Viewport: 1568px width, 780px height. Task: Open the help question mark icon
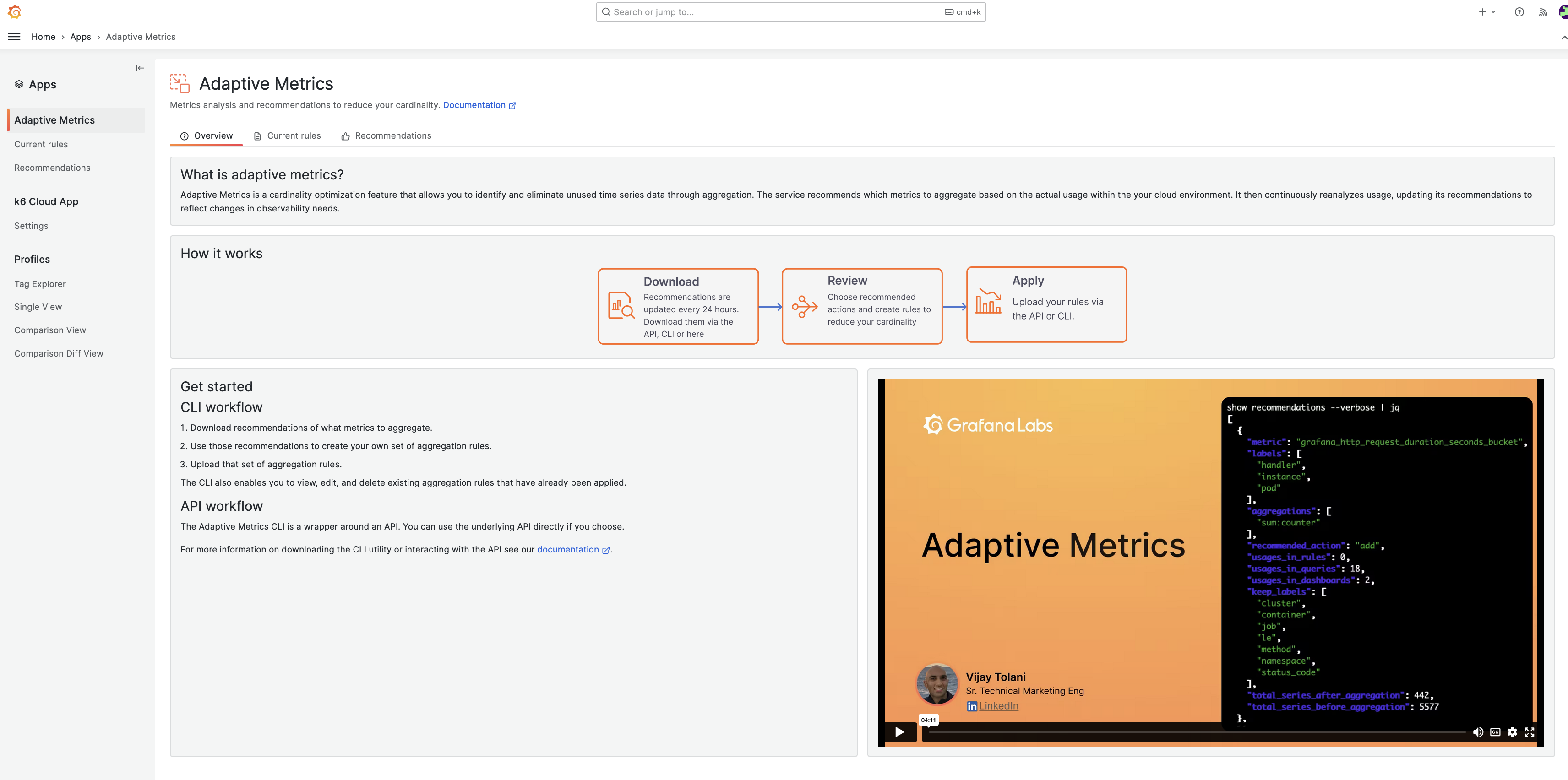1519,11
